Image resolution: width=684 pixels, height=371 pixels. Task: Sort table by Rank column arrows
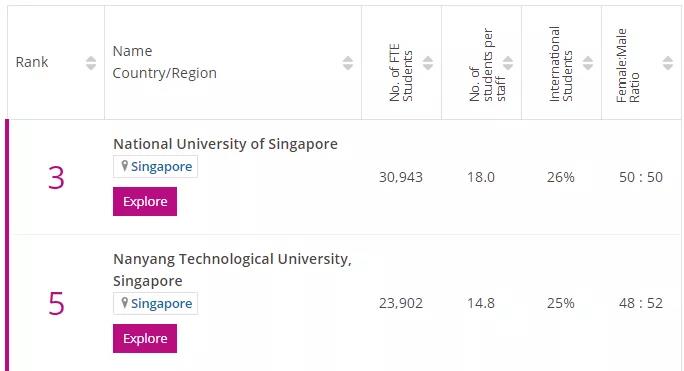tap(91, 63)
